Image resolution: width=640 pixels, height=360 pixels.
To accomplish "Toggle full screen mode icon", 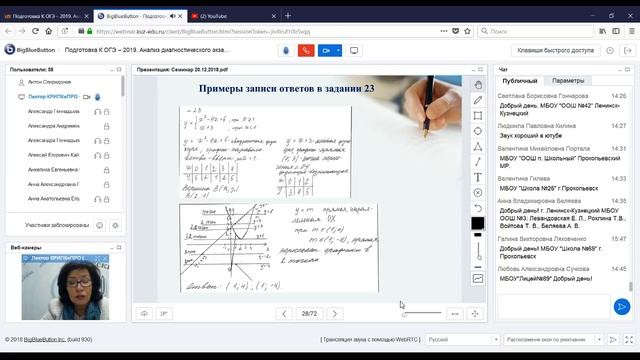I will [629, 340].
